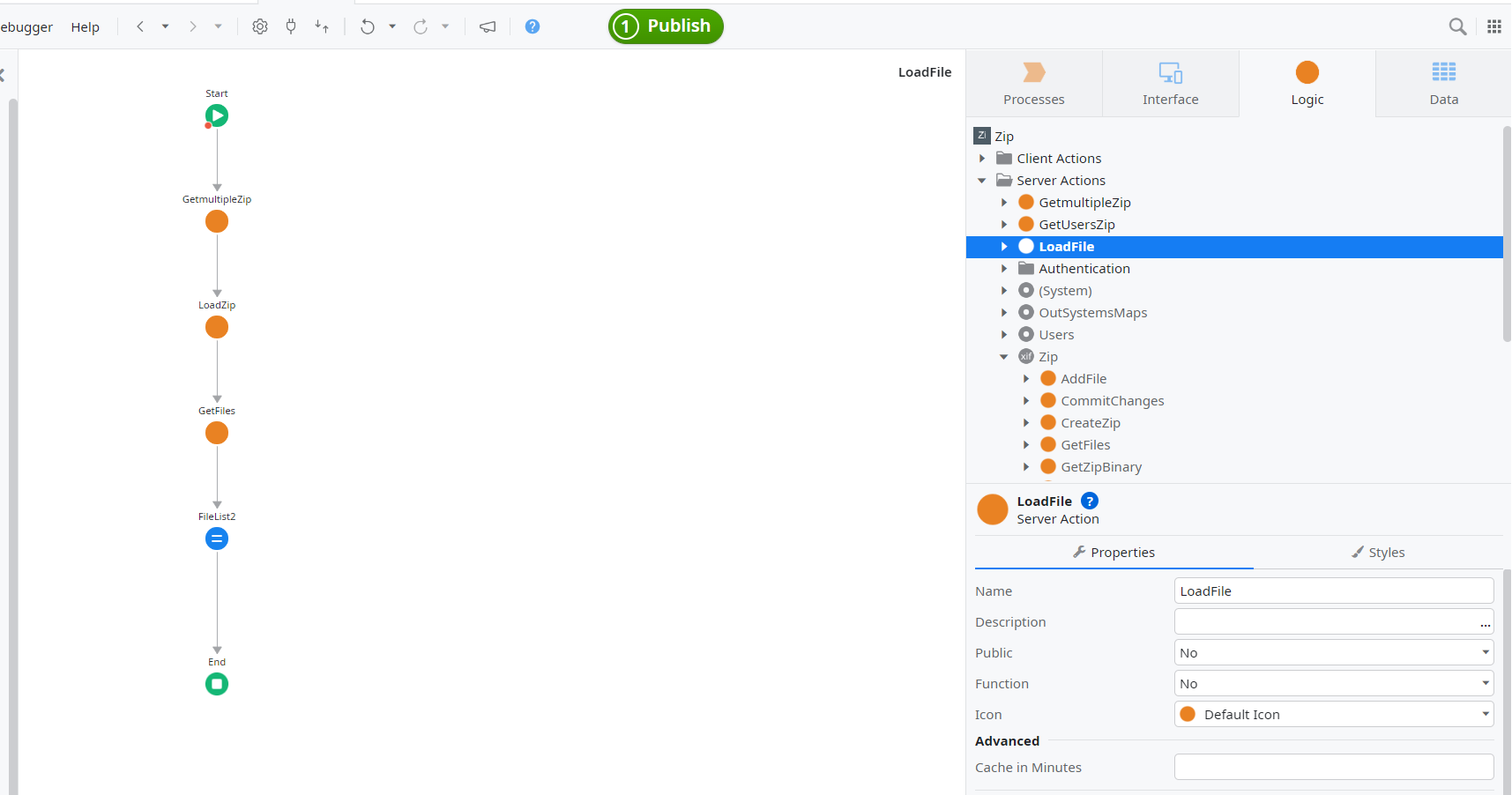Open the Undo history dropdown
This screenshot has width=1512, height=795.
(x=392, y=26)
